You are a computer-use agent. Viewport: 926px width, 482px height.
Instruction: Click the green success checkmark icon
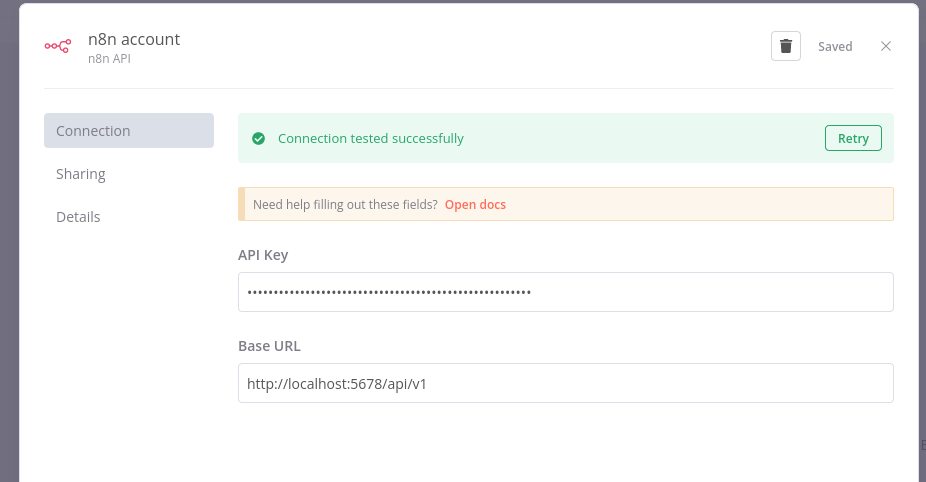258,139
